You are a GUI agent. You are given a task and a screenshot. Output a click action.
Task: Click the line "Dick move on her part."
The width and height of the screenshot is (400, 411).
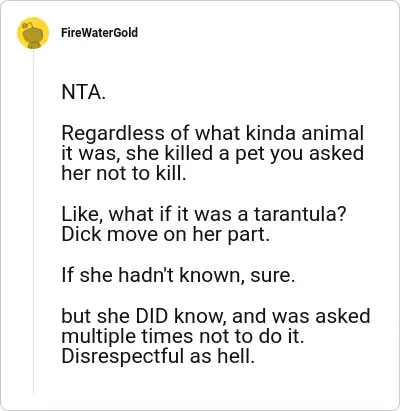click(x=165, y=234)
